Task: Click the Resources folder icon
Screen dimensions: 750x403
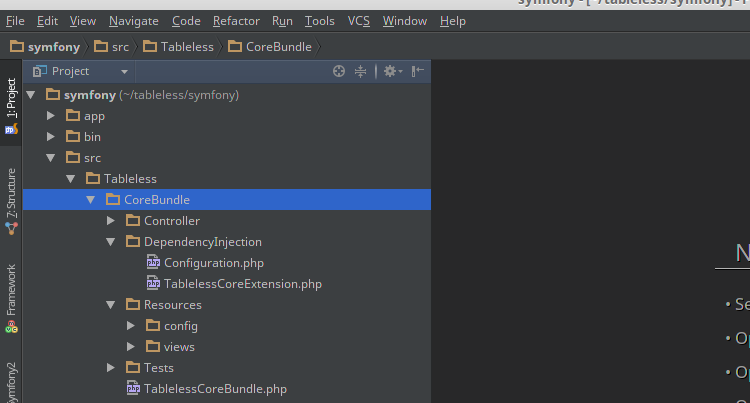Action: [132, 305]
